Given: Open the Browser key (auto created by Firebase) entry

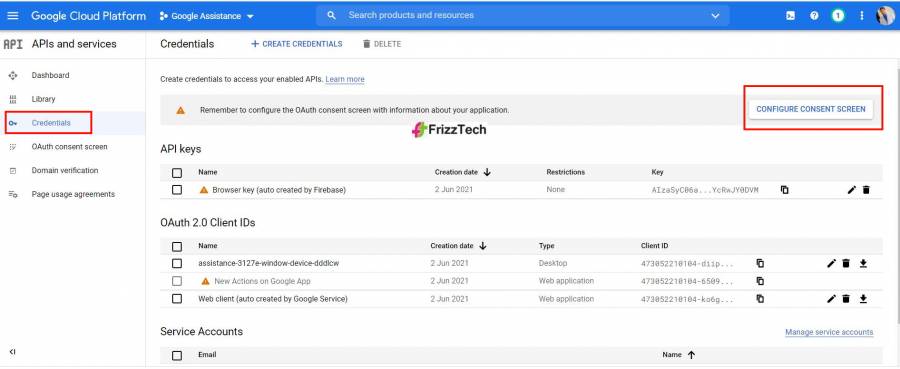Looking at the screenshot, I should tap(279, 190).
